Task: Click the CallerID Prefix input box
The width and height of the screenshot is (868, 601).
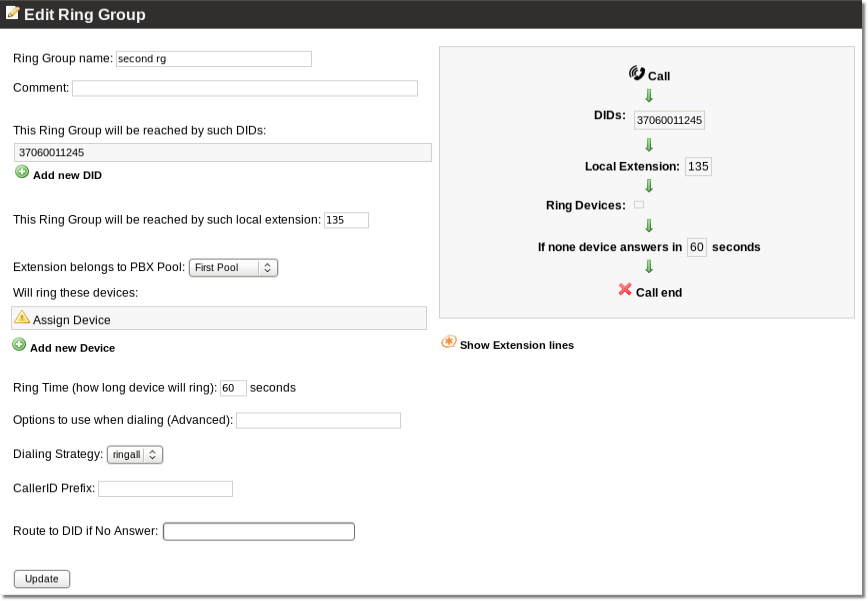Action: click(165, 489)
